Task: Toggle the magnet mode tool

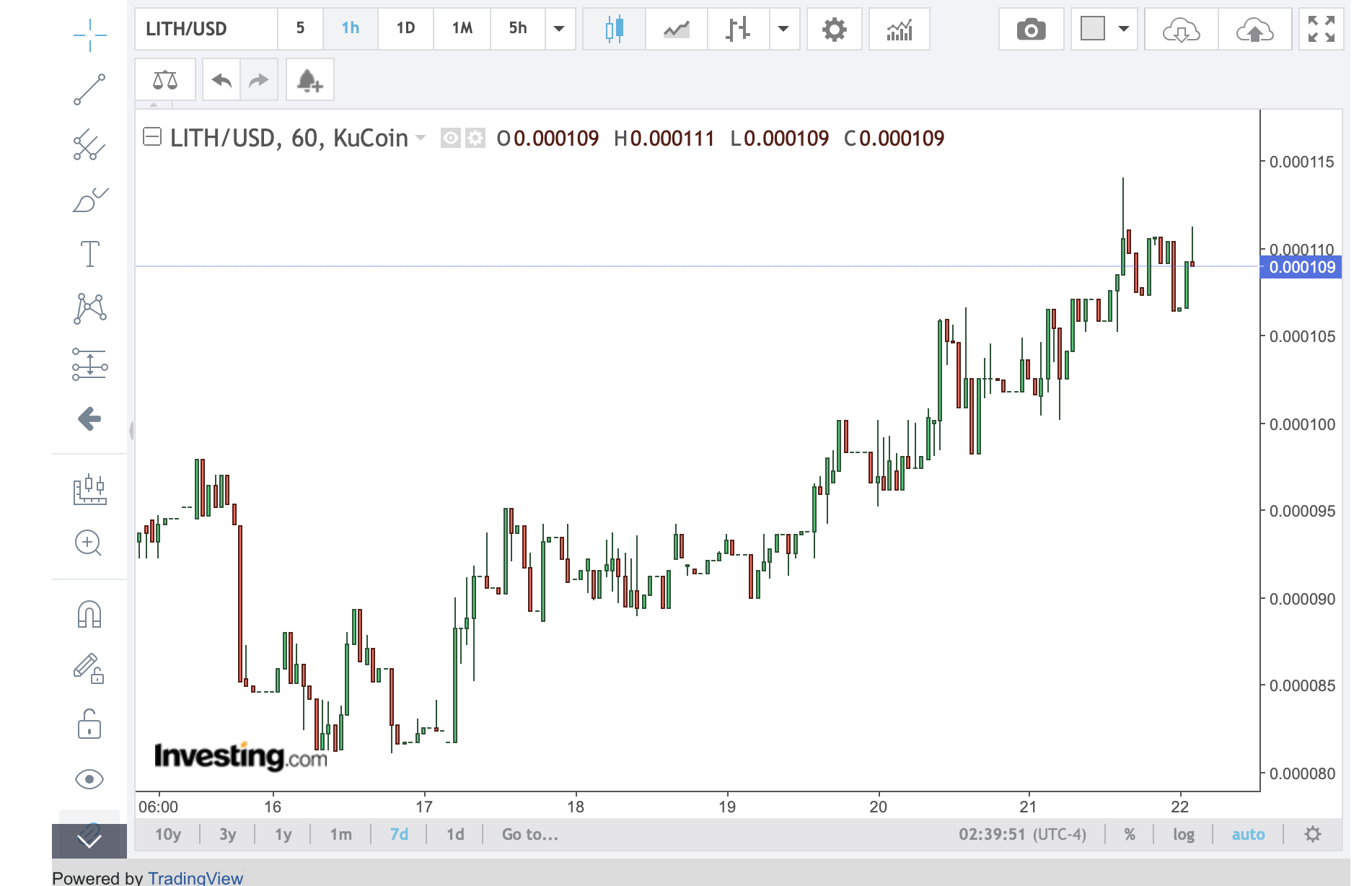Action: click(89, 615)
